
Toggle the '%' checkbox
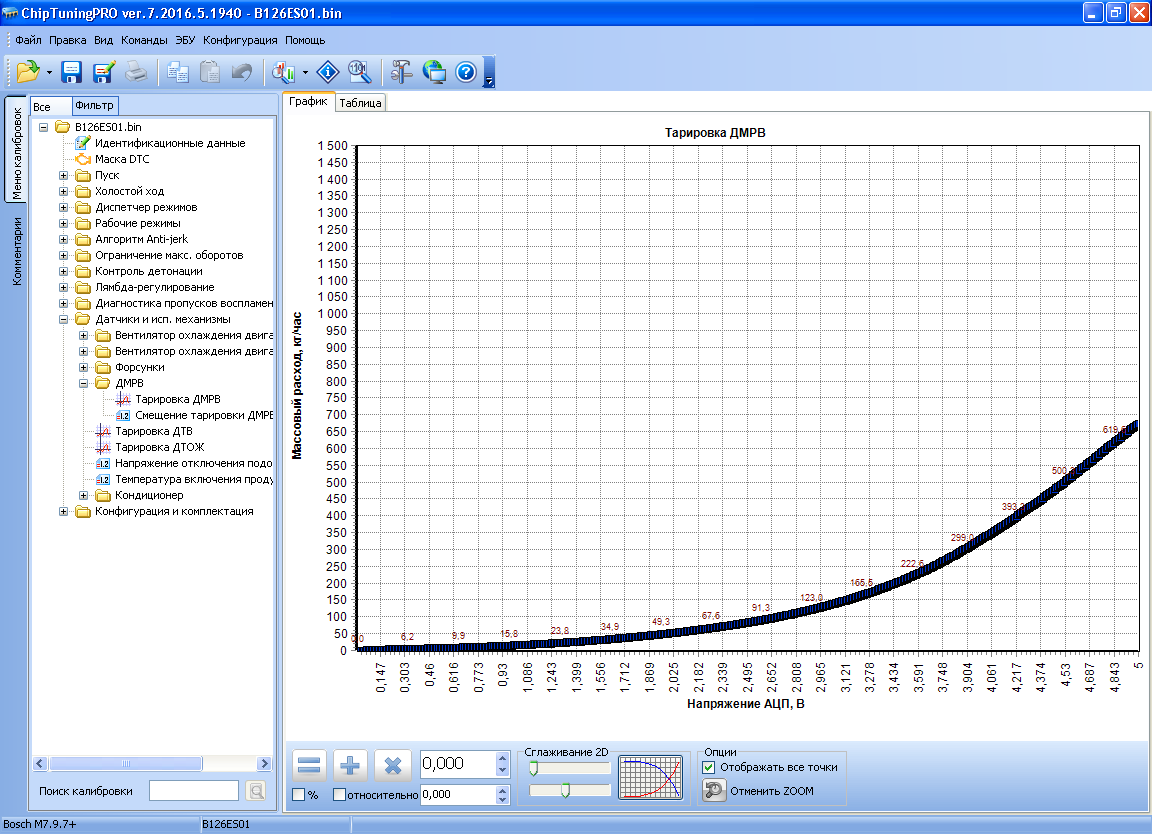coord(299,795)
